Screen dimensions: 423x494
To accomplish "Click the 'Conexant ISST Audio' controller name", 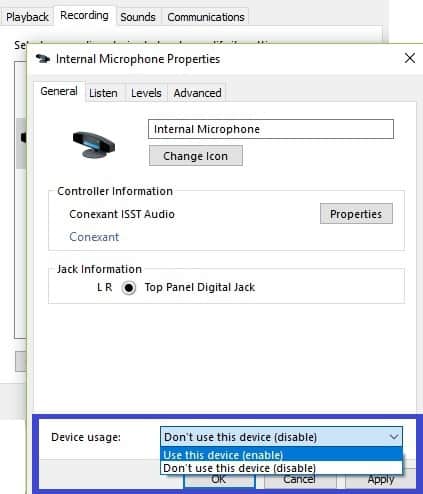I will (x=122, y=214).
